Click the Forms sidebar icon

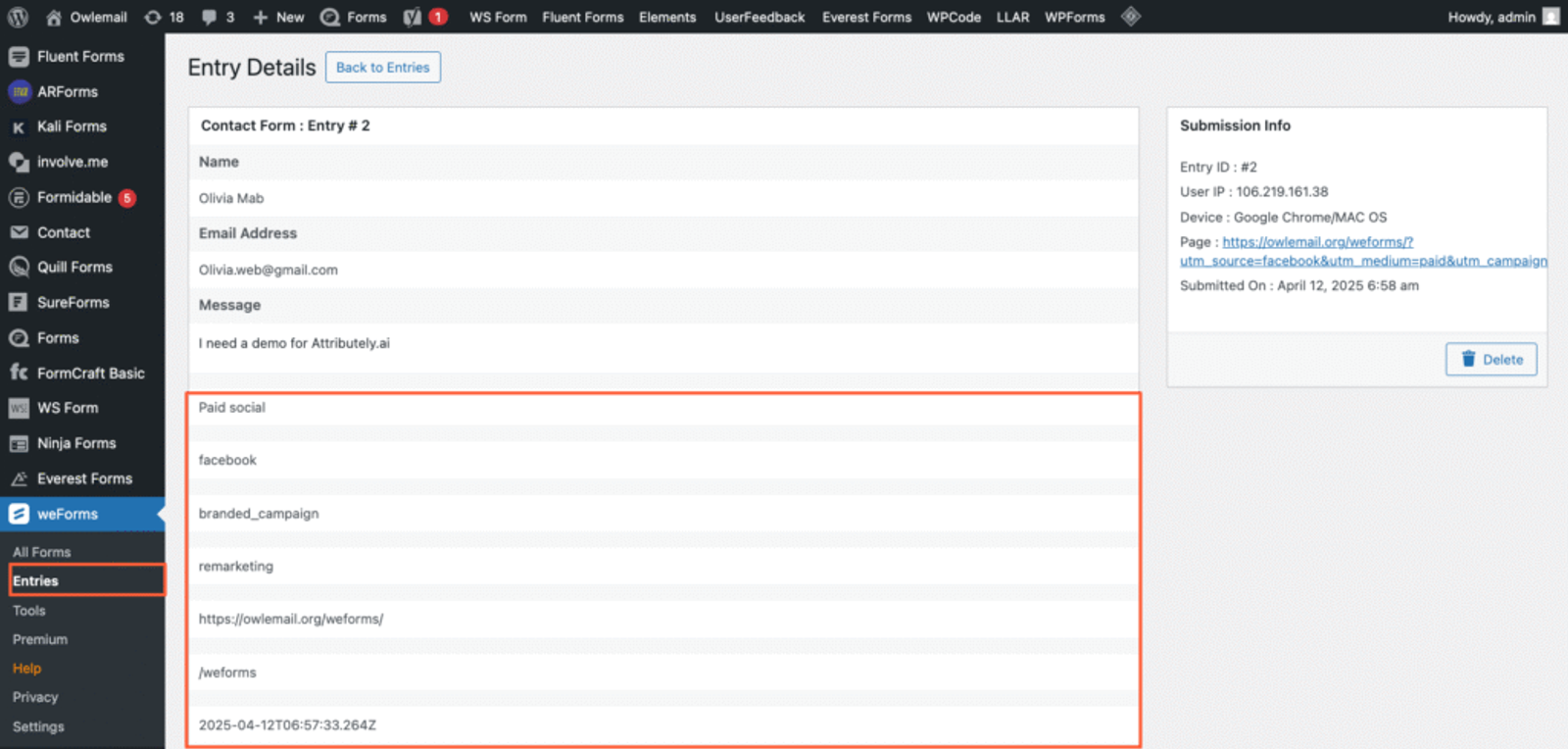(x=19, y=338)
